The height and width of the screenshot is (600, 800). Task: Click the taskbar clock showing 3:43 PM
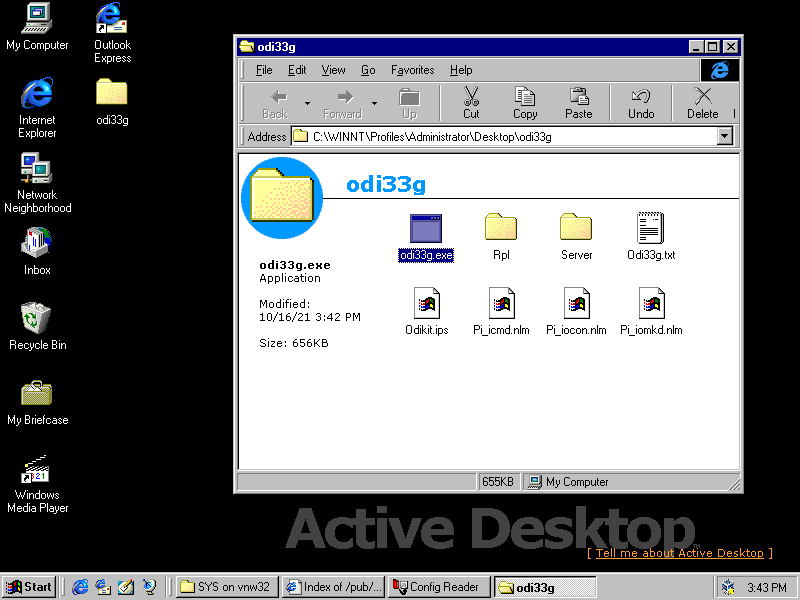[x=767, y=587]
